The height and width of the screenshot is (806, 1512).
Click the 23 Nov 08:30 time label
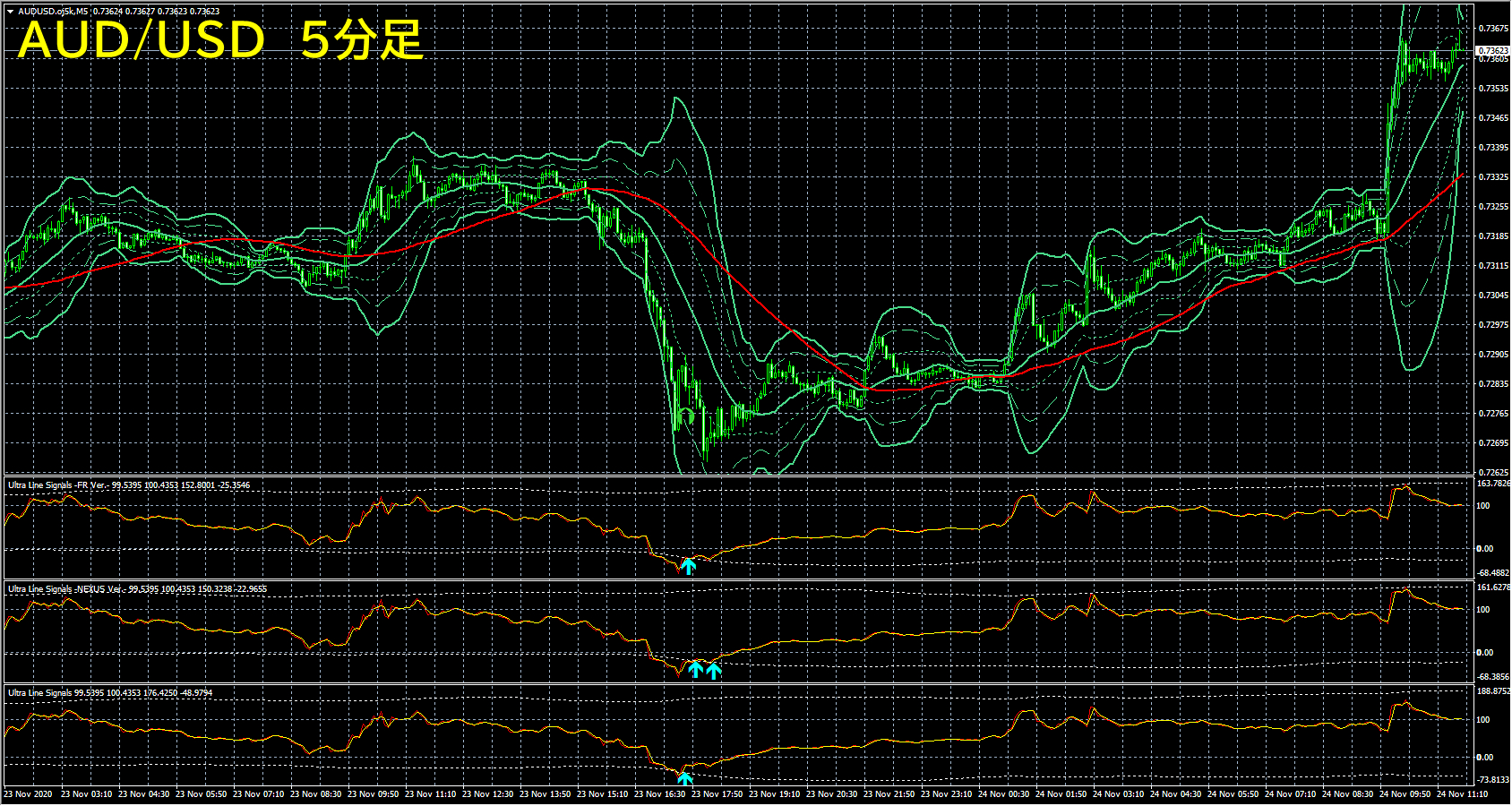pyautogui.click(x=316, y=794)
